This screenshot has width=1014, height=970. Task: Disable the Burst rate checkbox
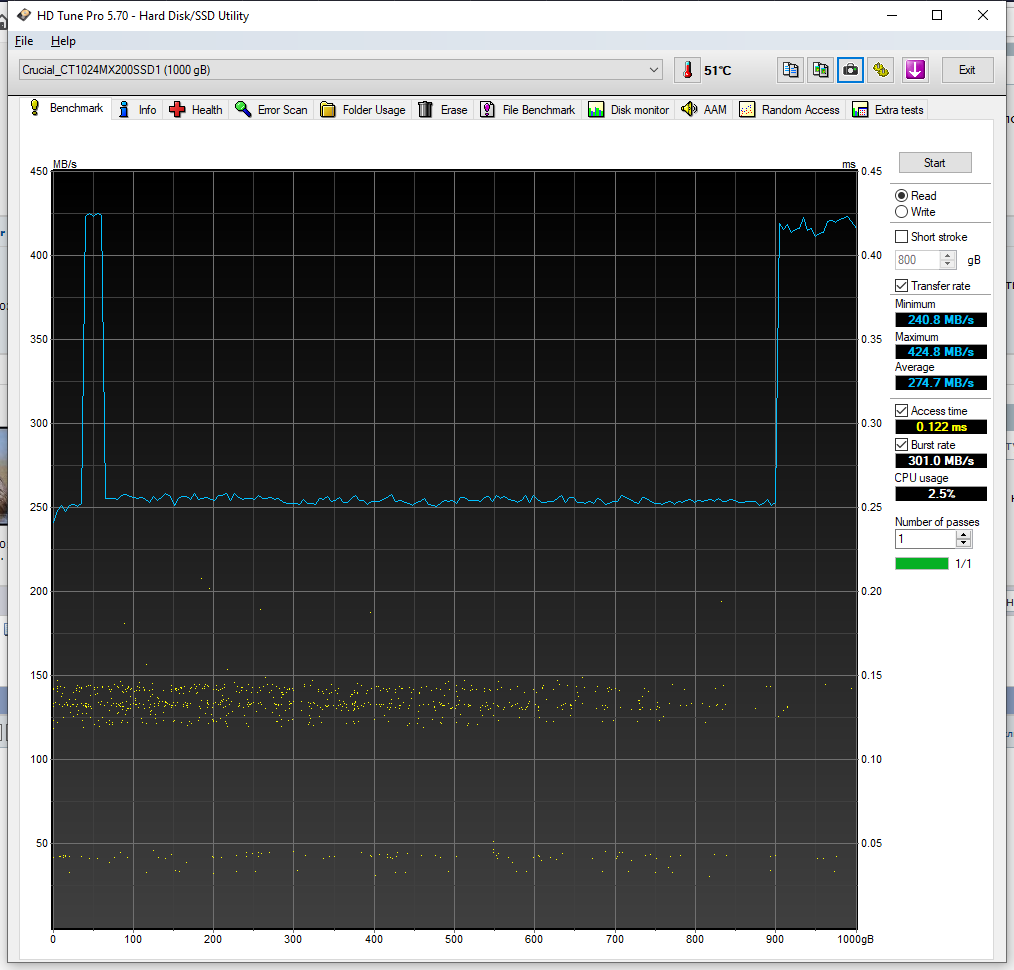pyautogui.click(x=902, y=445)
